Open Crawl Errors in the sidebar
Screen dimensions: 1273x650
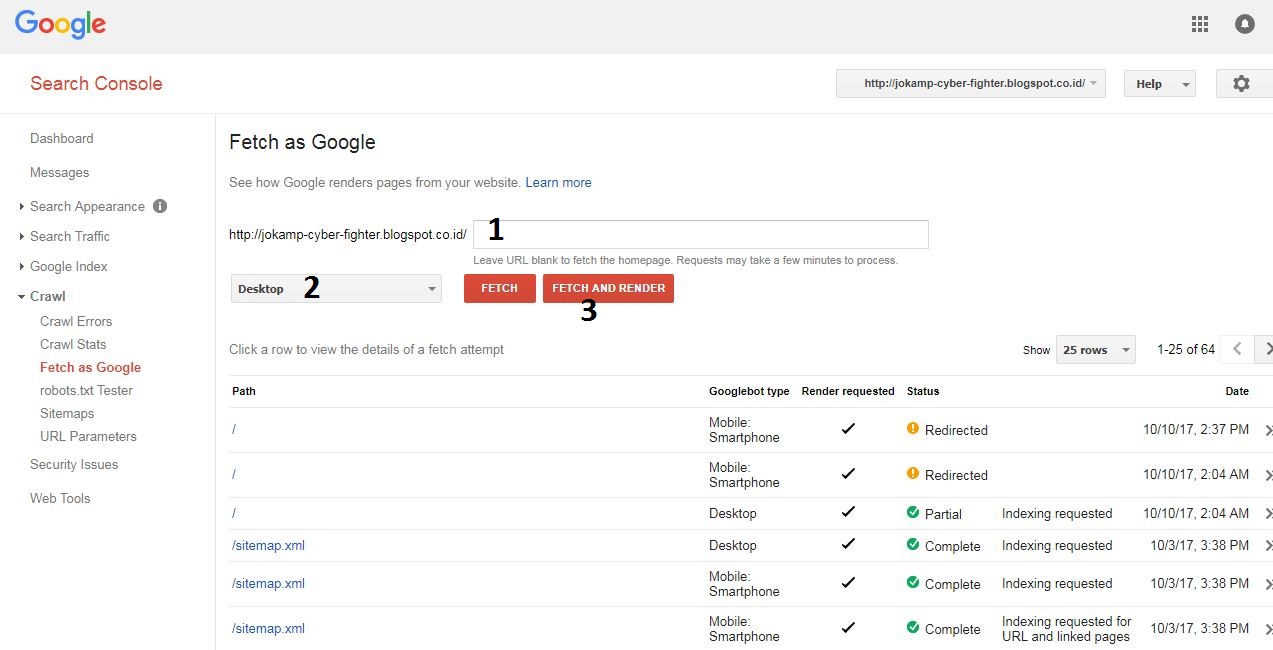tap(76, 321)
